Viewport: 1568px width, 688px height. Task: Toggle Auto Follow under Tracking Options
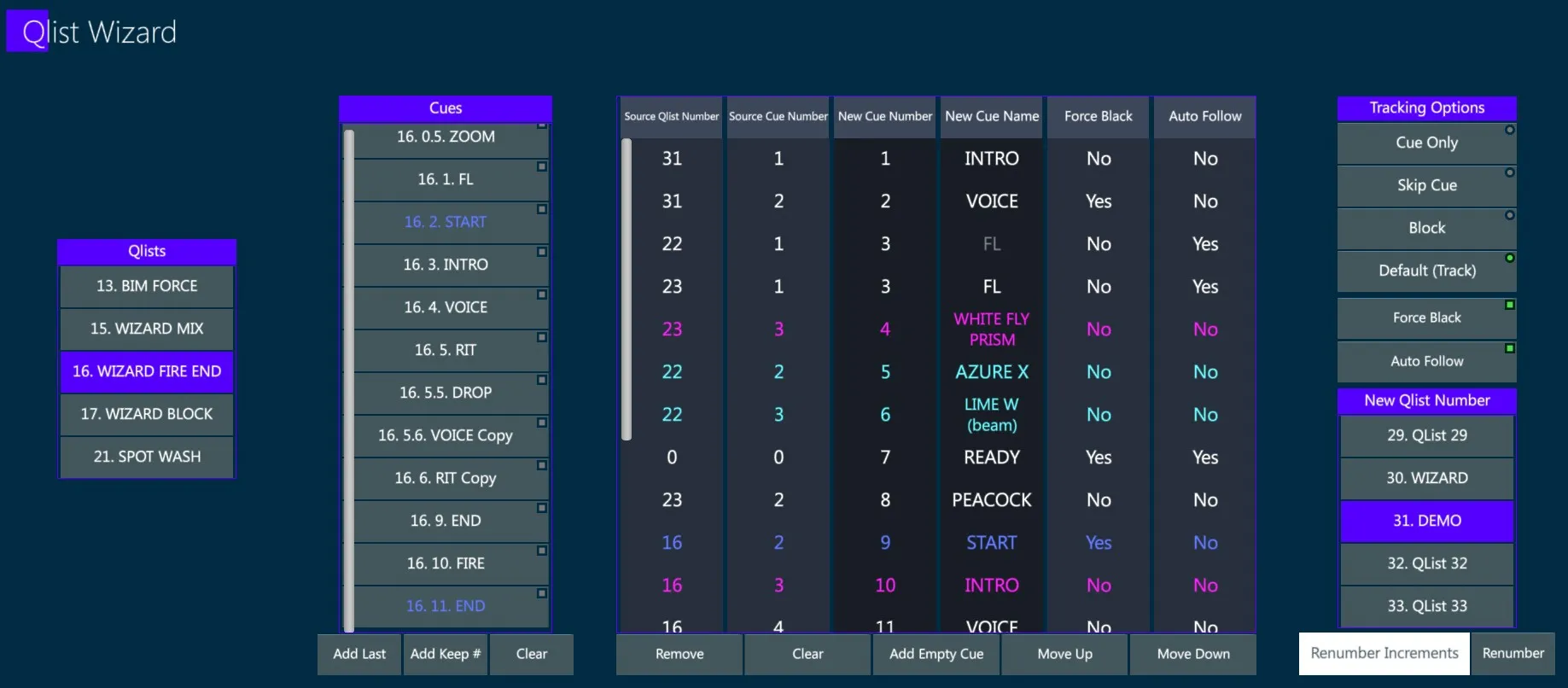point(1426,362)
